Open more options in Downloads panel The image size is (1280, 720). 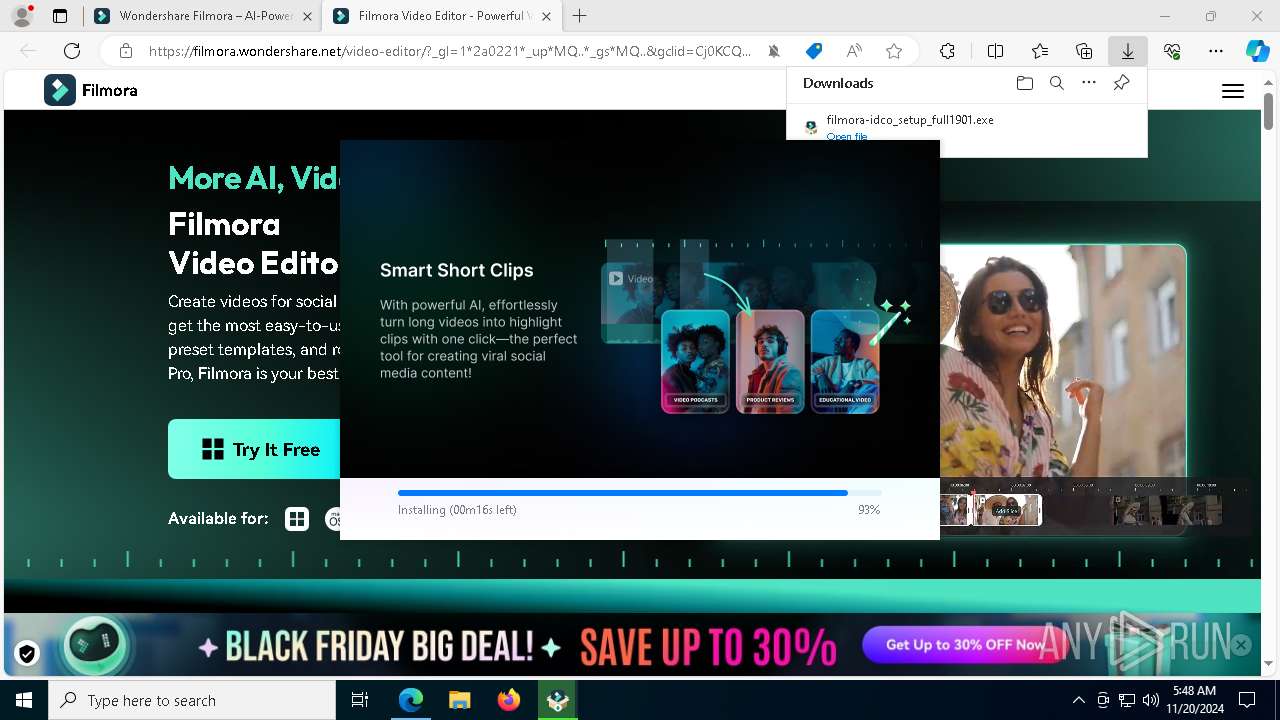pos(1089,83)
